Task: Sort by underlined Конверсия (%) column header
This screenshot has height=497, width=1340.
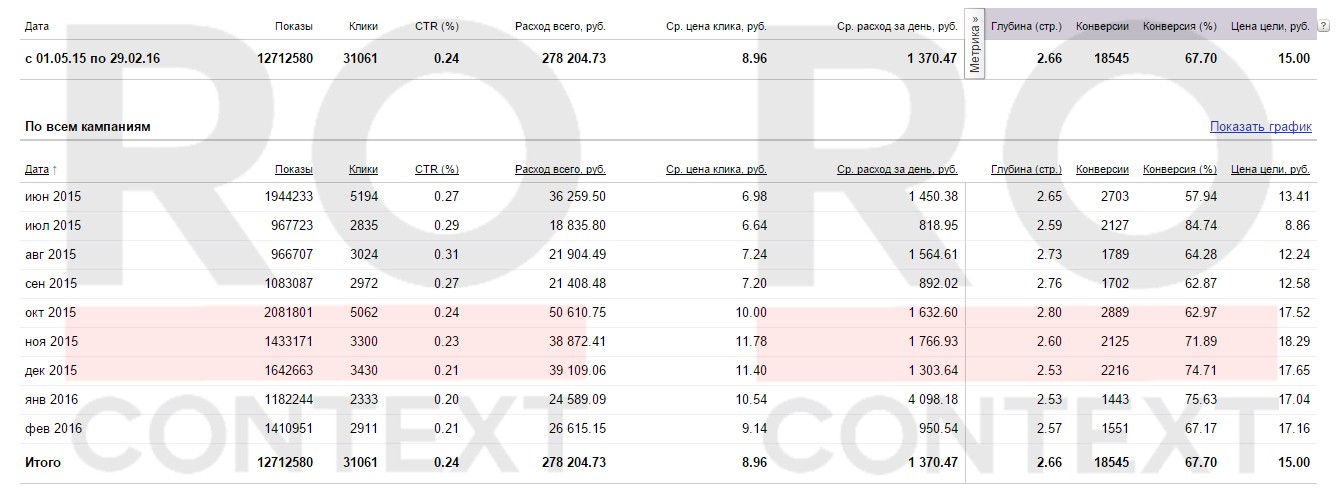Action: pos(1179,170)
